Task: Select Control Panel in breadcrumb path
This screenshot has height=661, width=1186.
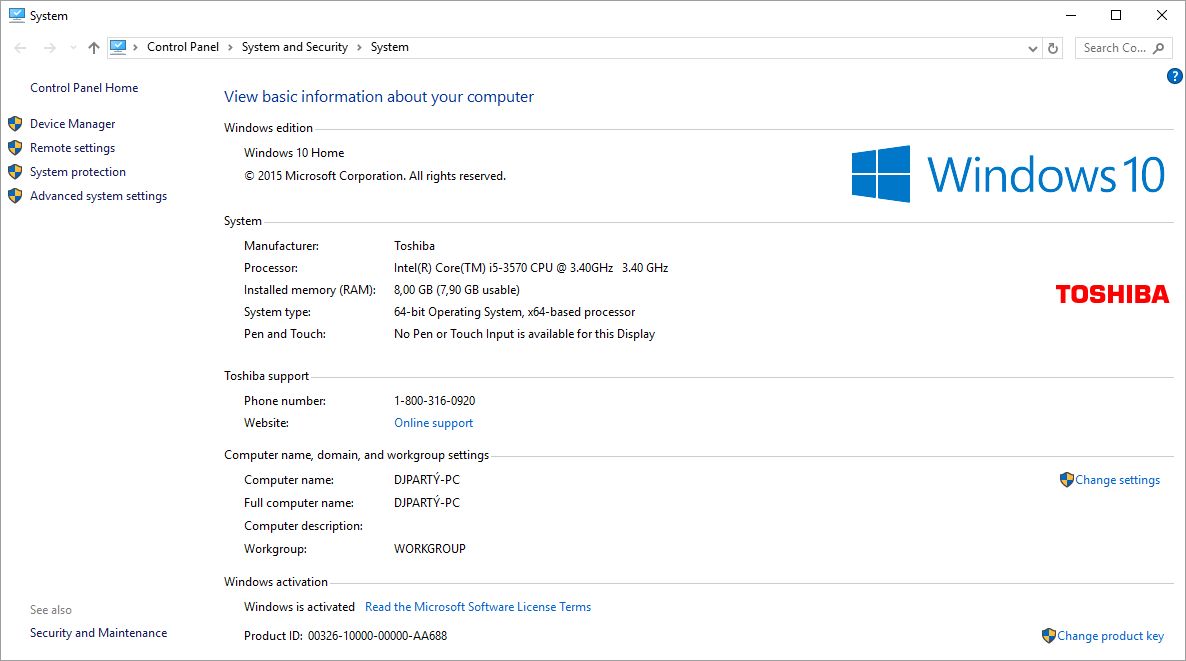Action: tap(182, 47)
